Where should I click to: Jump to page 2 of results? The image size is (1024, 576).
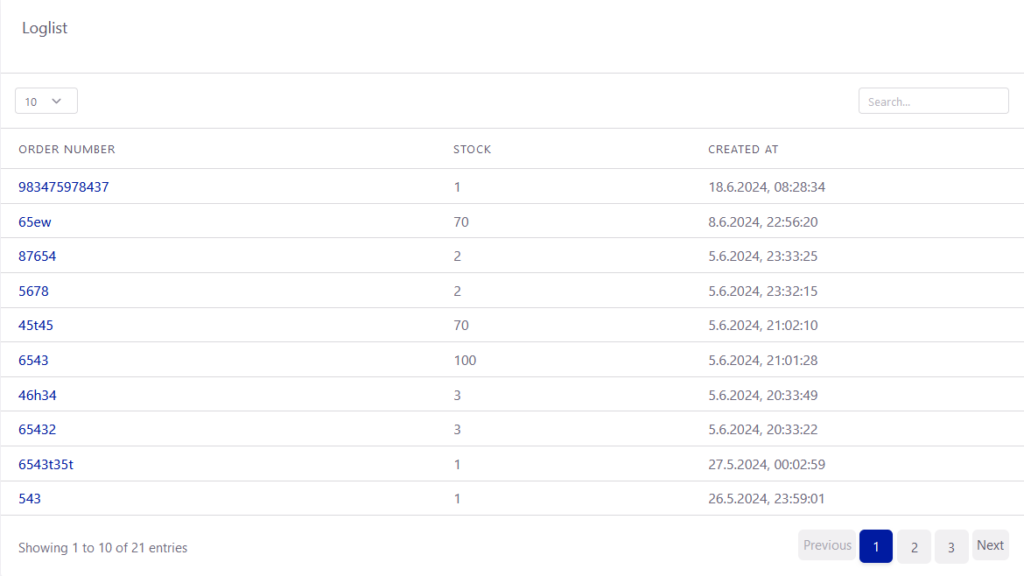click(x=914, y=547)
